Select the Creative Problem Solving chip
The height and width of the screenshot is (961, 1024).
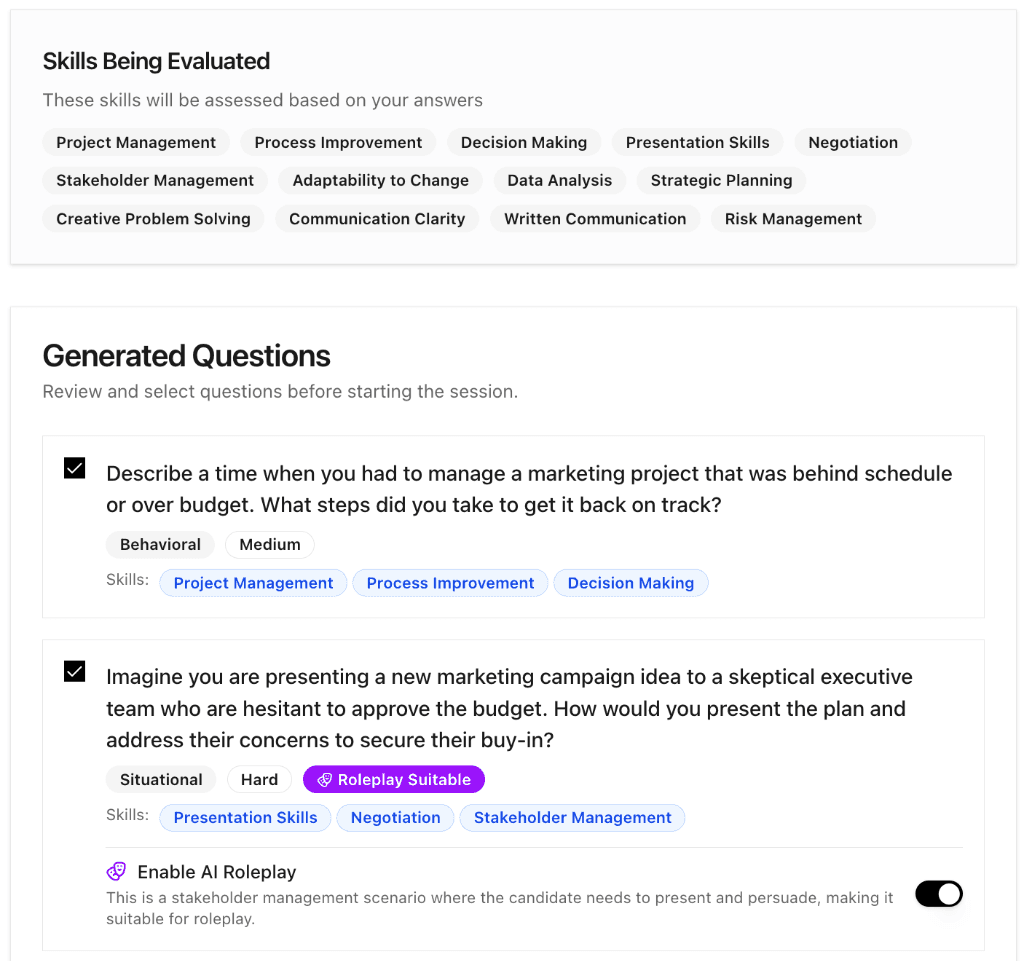click(152, 218)
